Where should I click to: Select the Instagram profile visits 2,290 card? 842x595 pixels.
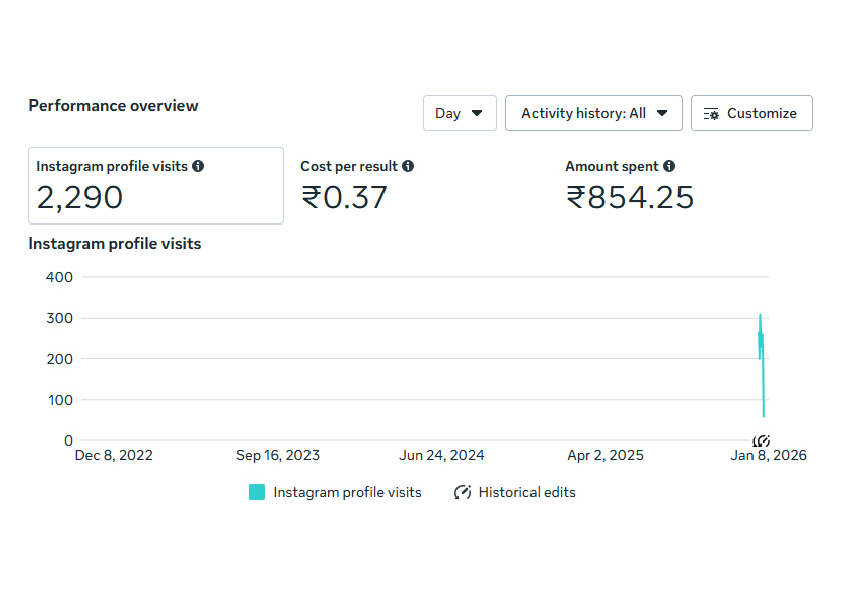(155, 186)
